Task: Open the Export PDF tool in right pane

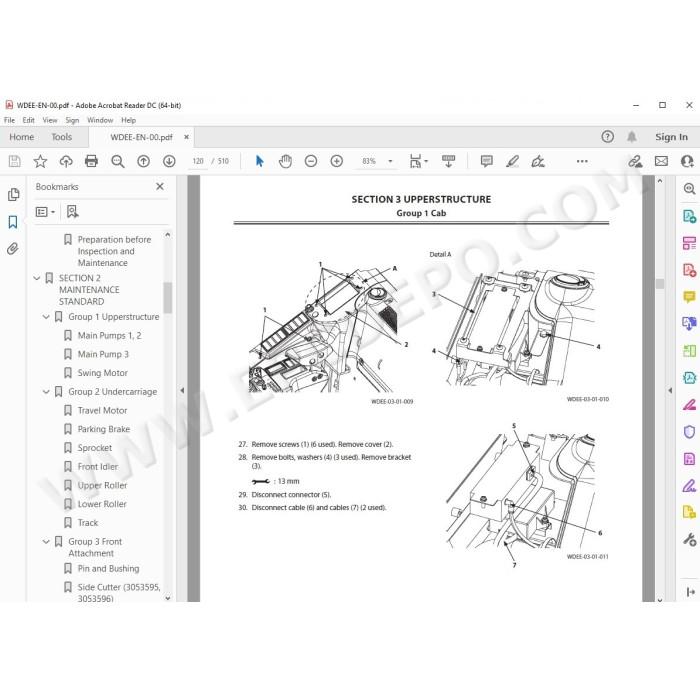Action: 689,217
